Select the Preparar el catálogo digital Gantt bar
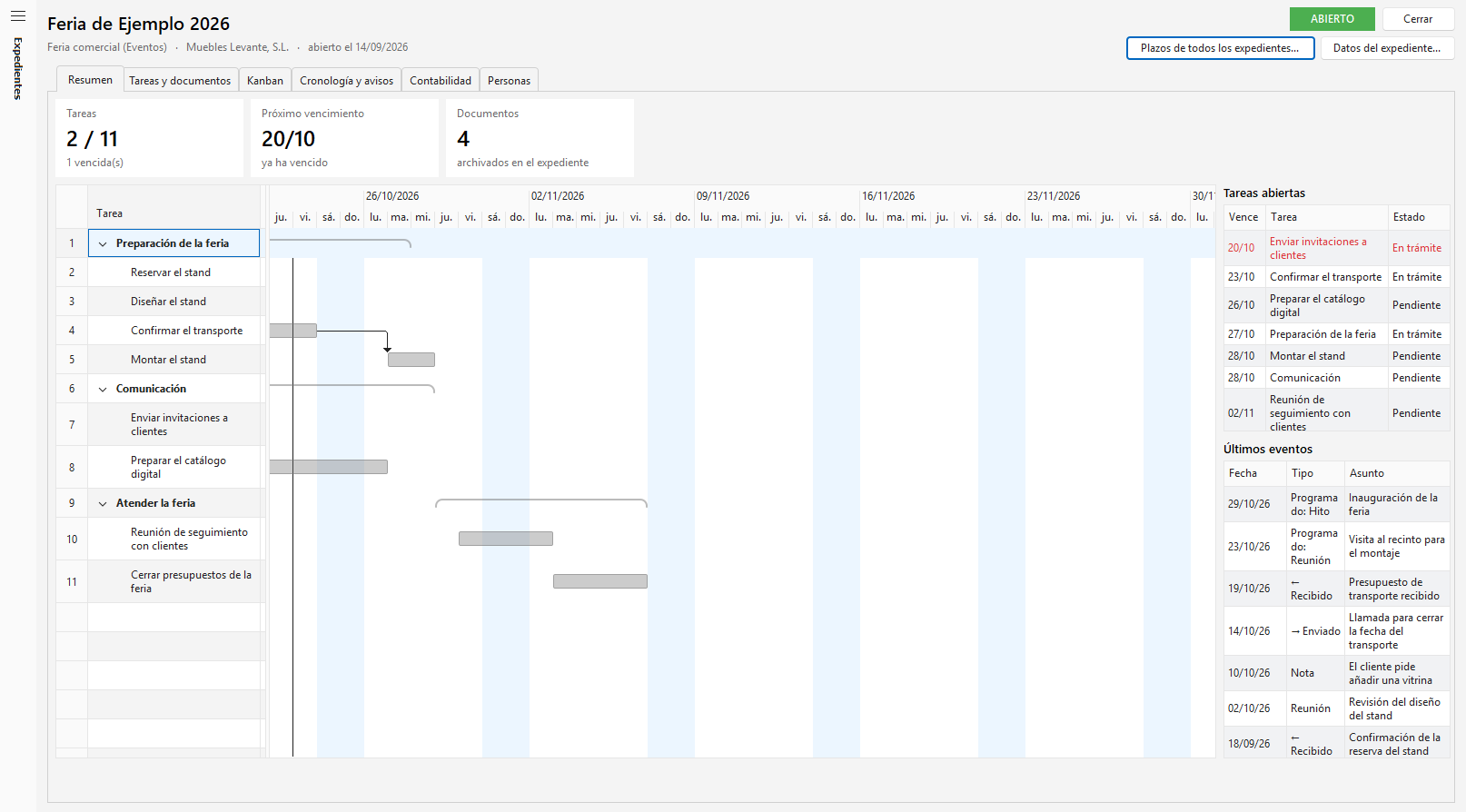 coord(329,467)
